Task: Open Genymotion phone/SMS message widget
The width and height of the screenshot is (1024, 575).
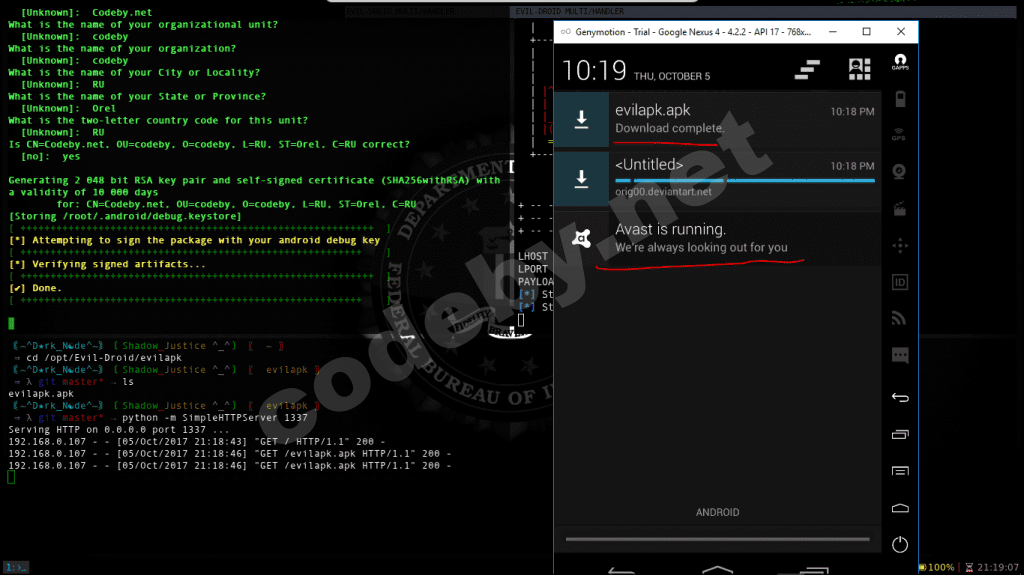Action: point(900,355)
